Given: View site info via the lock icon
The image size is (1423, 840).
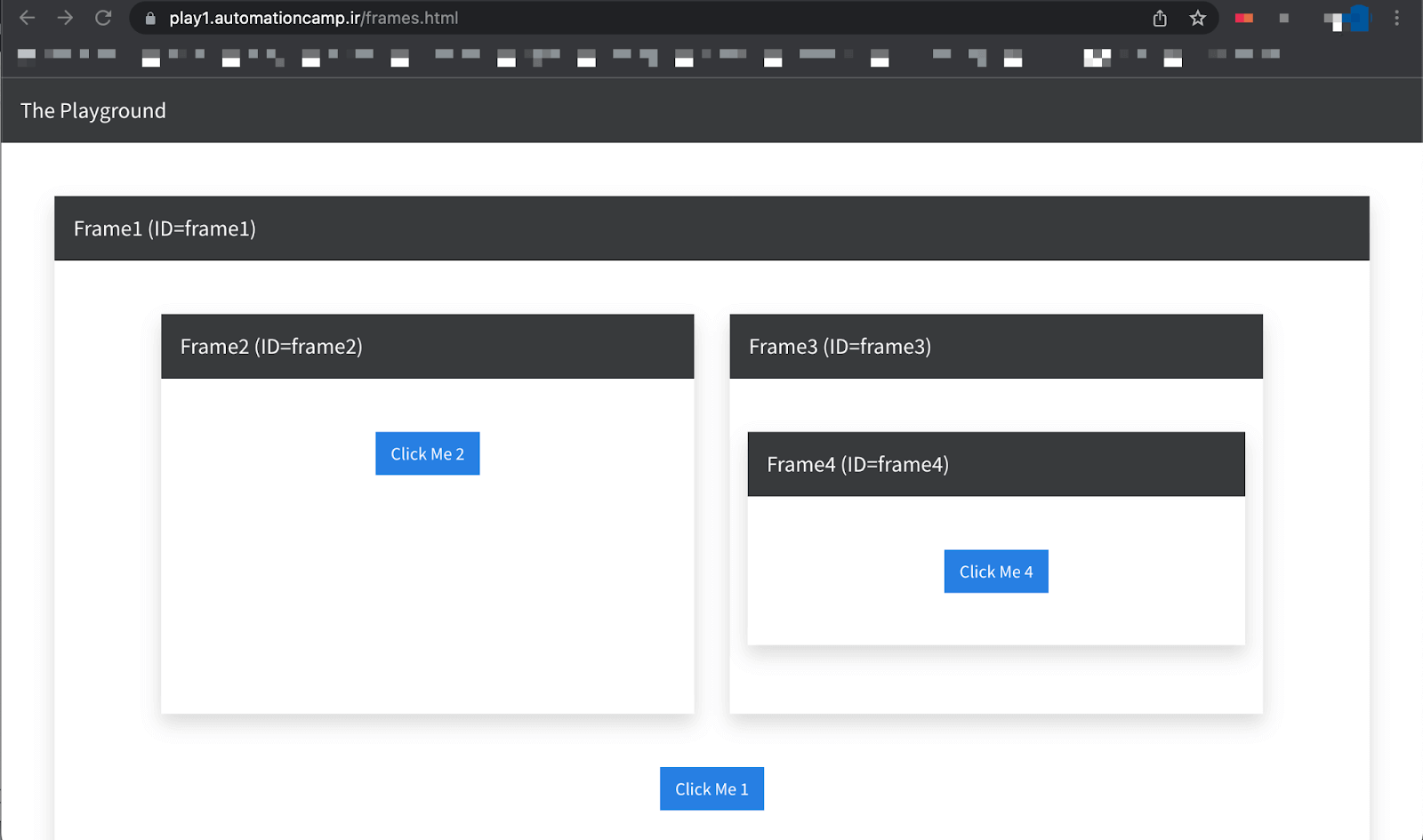Looking at the screenshot, I should click(150, 19).
